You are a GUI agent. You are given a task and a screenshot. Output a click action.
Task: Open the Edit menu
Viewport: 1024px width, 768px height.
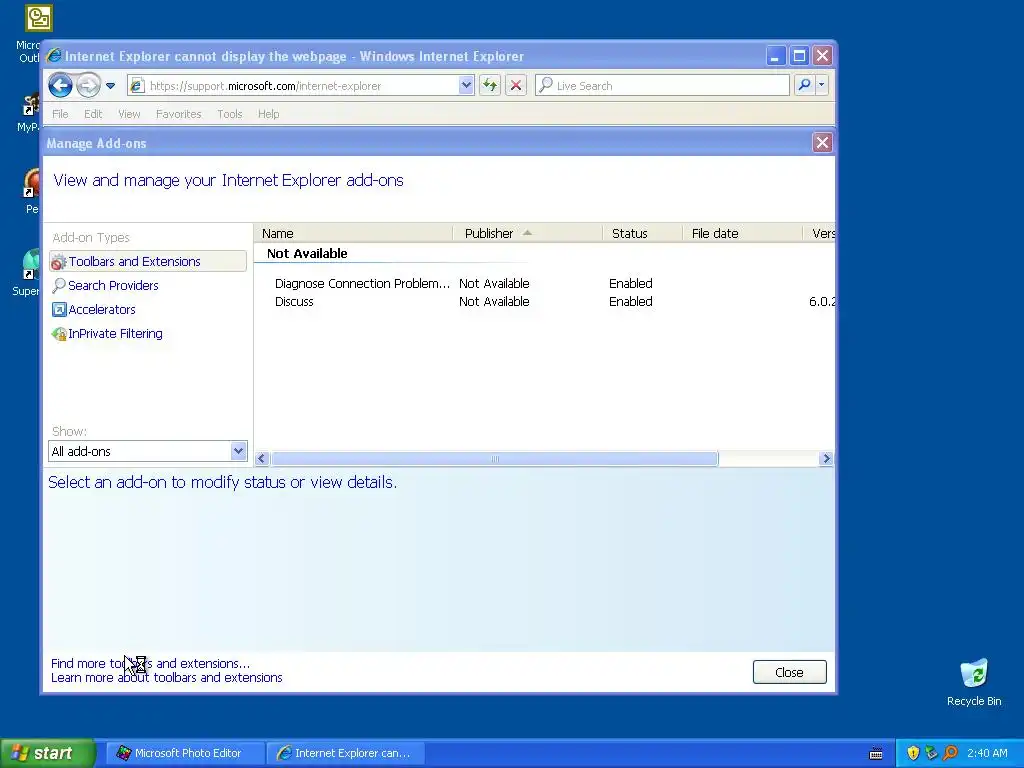tap(93, 114)
